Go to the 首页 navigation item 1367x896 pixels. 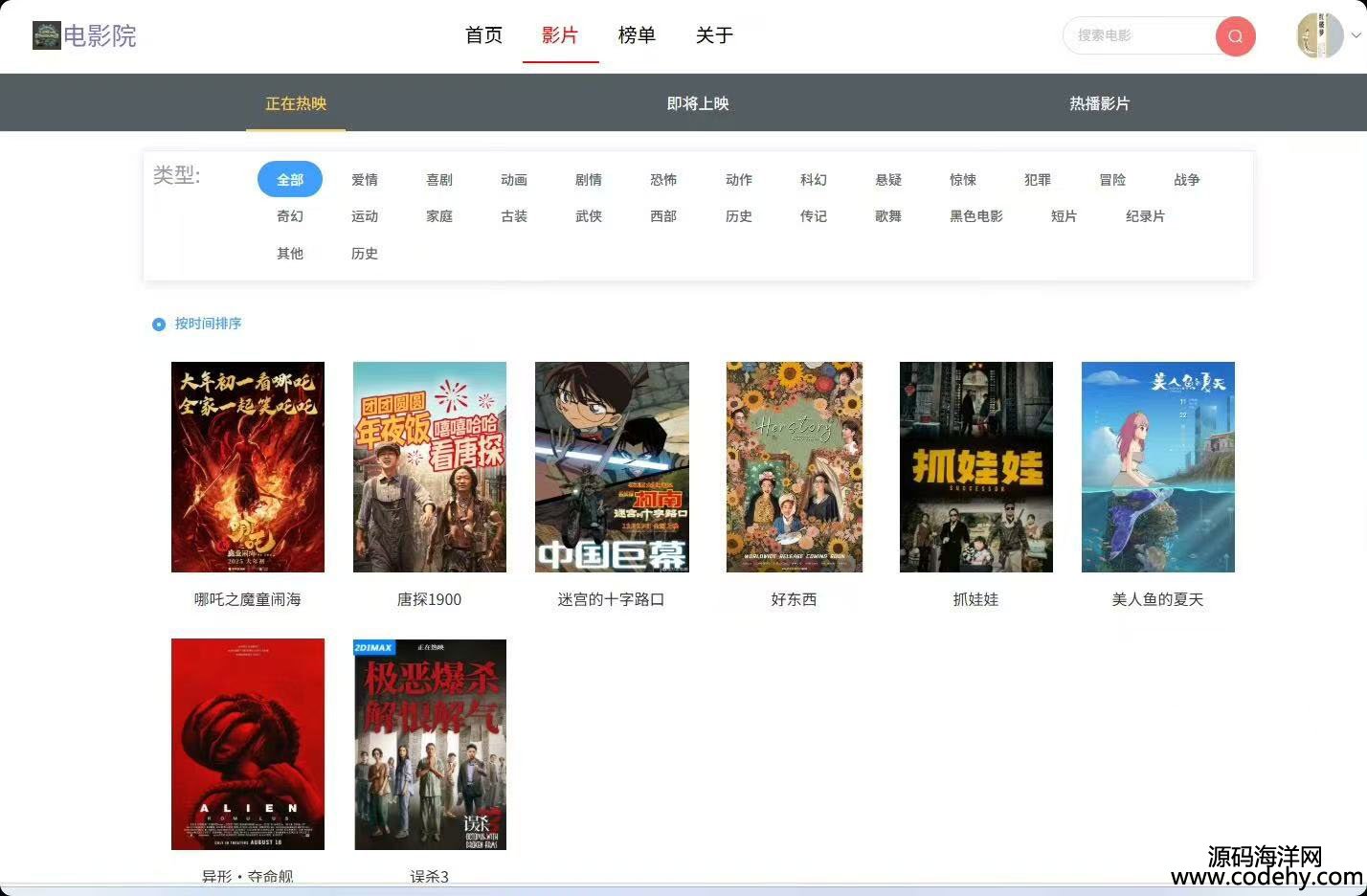[483, 35]
